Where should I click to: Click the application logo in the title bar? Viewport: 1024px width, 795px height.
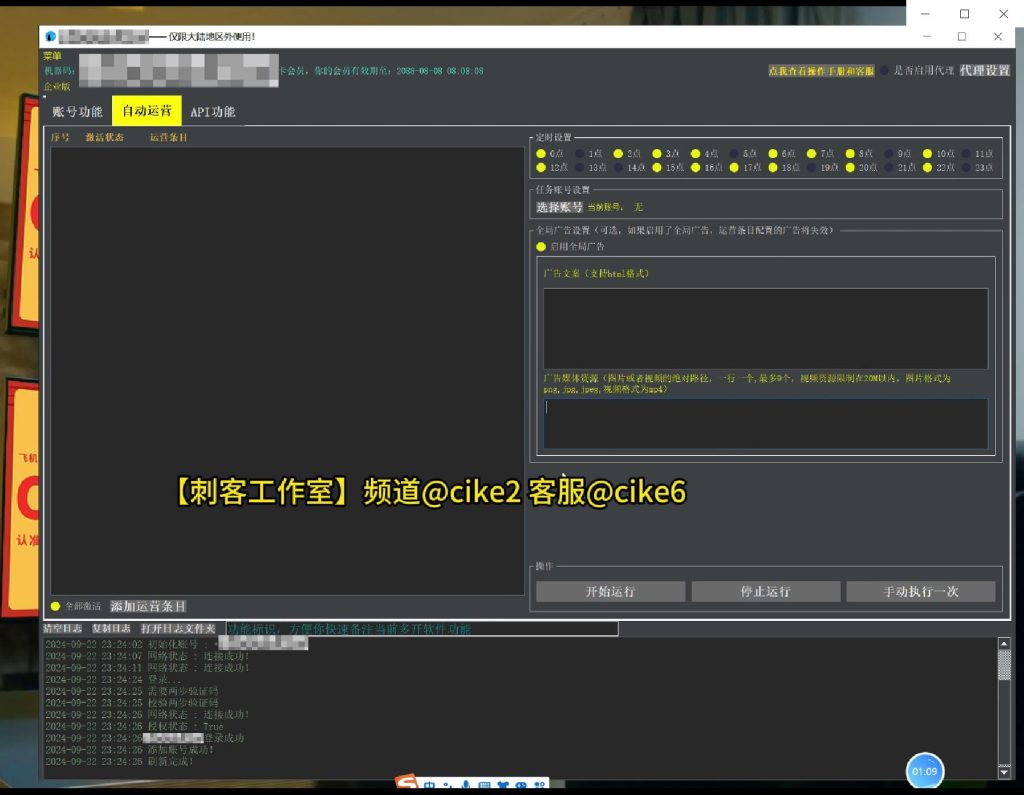tap(51, 35)
